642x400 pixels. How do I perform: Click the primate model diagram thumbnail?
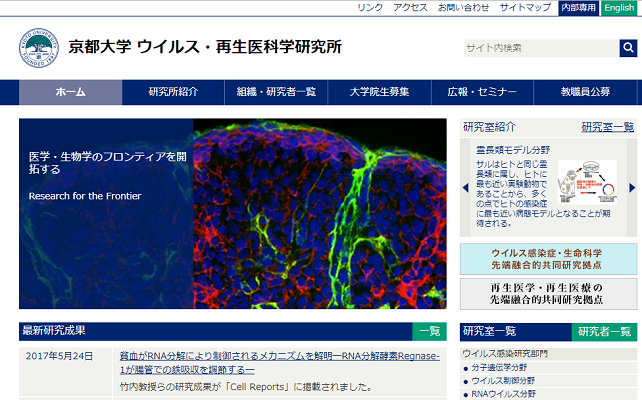pos(587,182)
